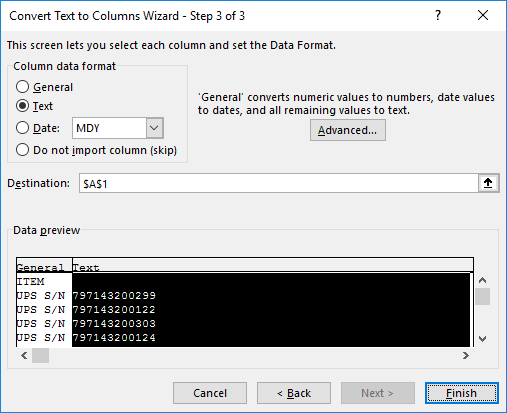Click serial number 797143200124 in preview
Viewport: 507px width, 413px height.
114,338
